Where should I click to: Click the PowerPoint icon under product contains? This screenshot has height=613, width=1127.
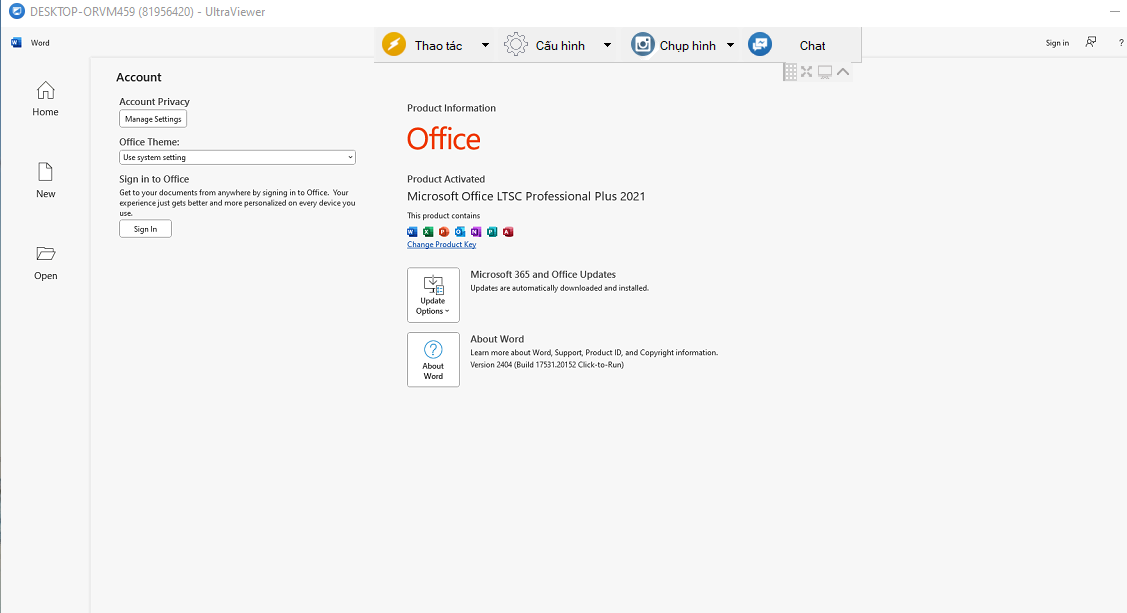[443, 231]
